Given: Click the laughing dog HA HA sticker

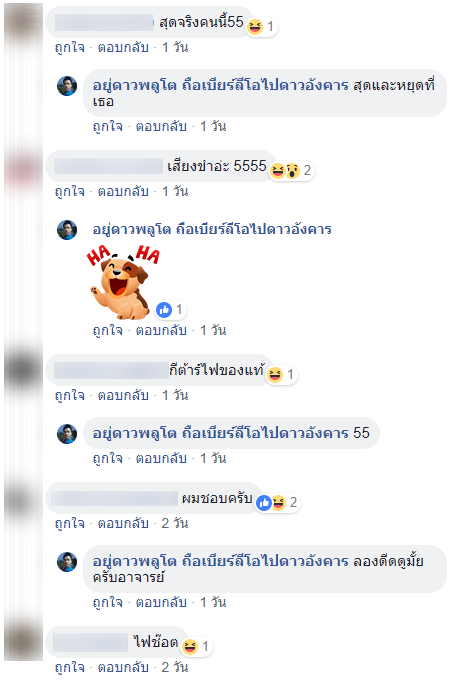Looking at the screenshot, I should coord(123,282).
